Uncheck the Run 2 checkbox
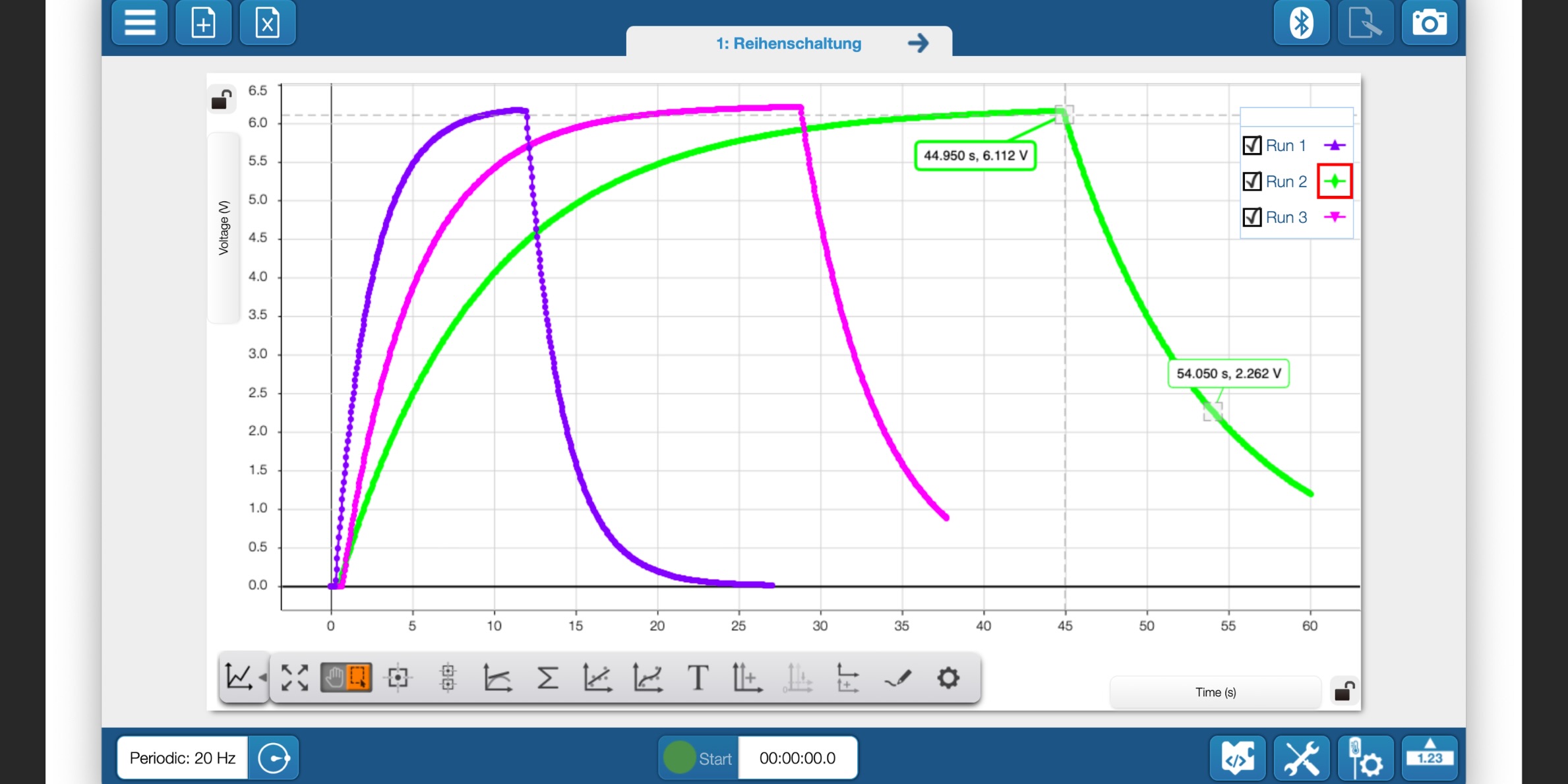The image size is (1568, 784). point(1251,181)
